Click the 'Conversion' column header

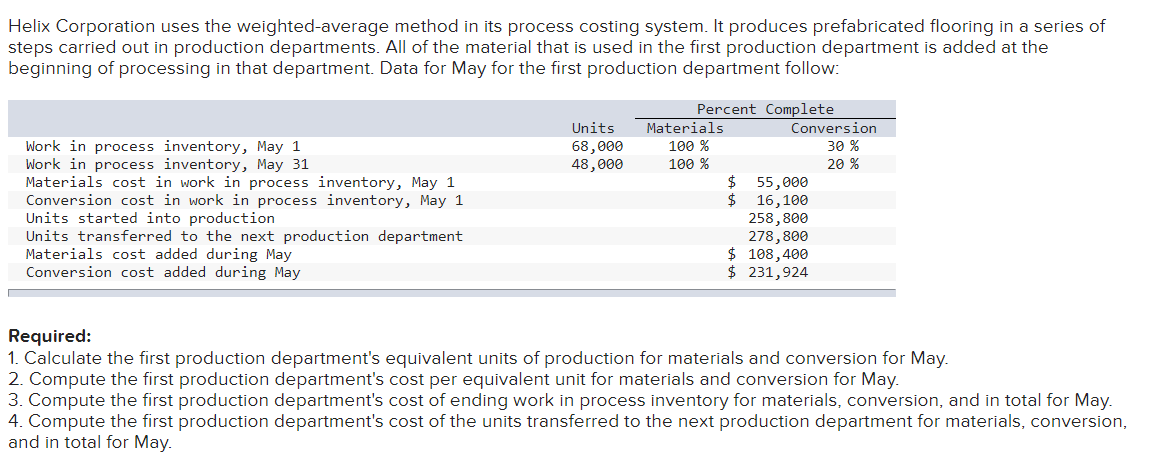click(834, 128)
